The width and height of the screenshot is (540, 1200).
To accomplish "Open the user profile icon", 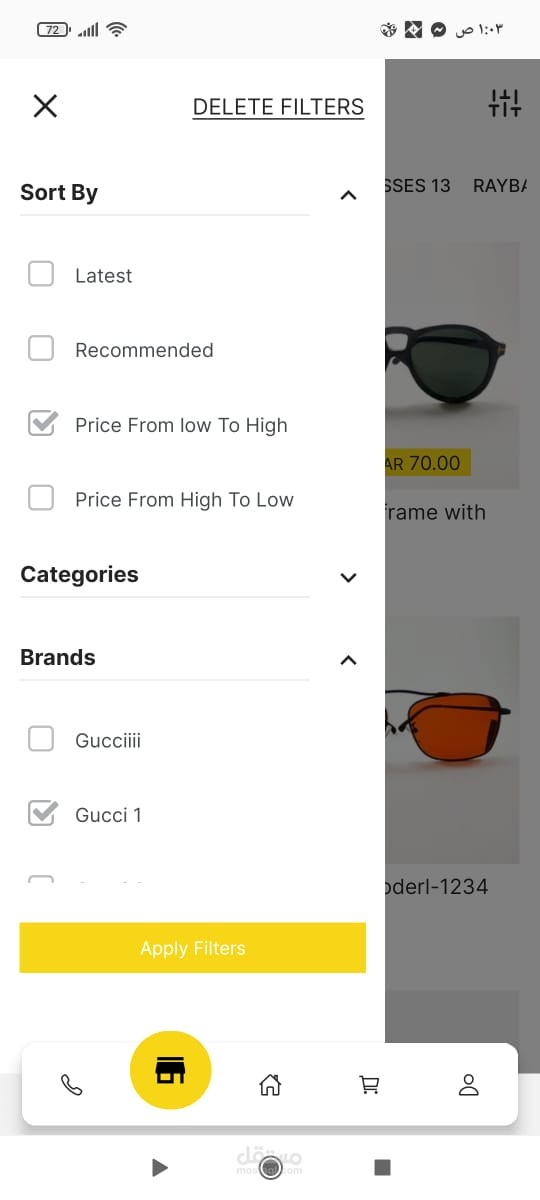I will [469, 1085].
